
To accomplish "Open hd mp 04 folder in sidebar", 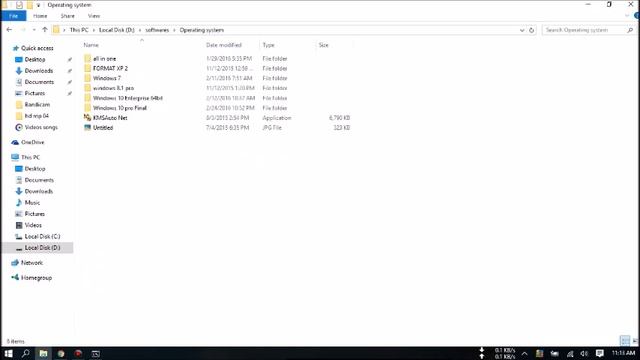I will pos(36,116).
